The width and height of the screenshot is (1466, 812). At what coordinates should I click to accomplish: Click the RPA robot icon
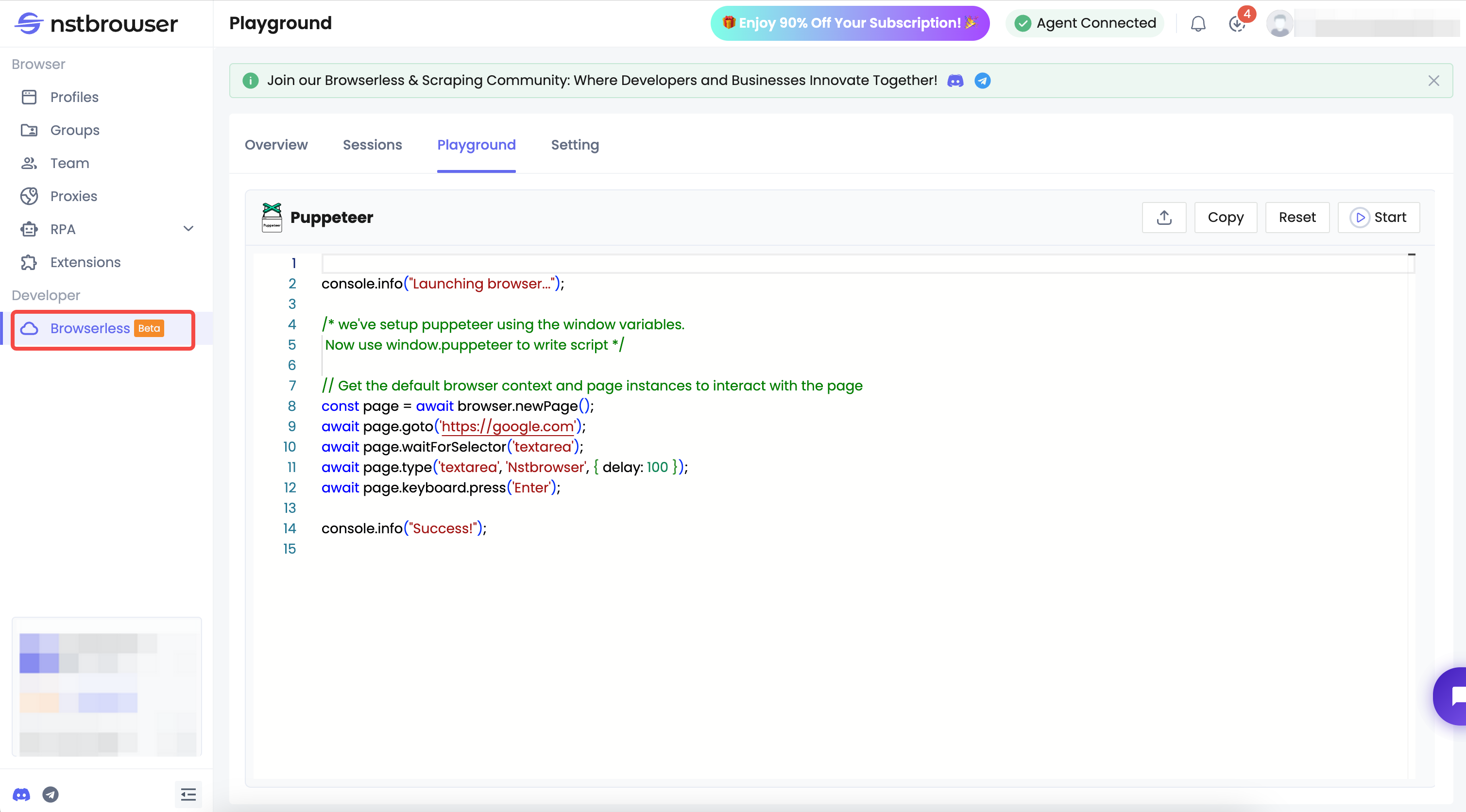29,229
